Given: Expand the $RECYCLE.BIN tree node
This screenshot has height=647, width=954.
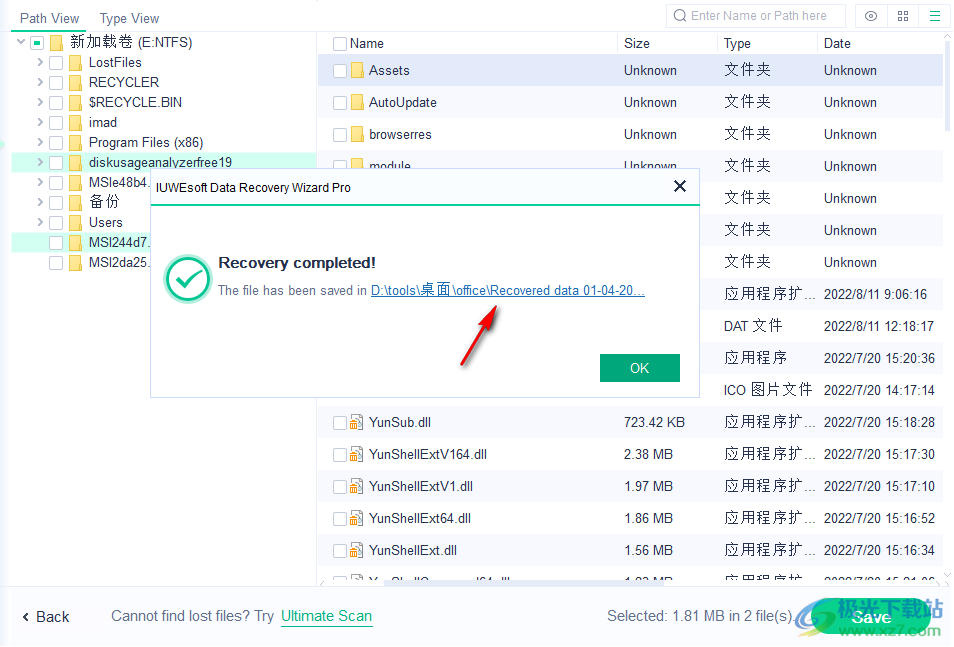Looking at the screenshot, I should (40, 102).
